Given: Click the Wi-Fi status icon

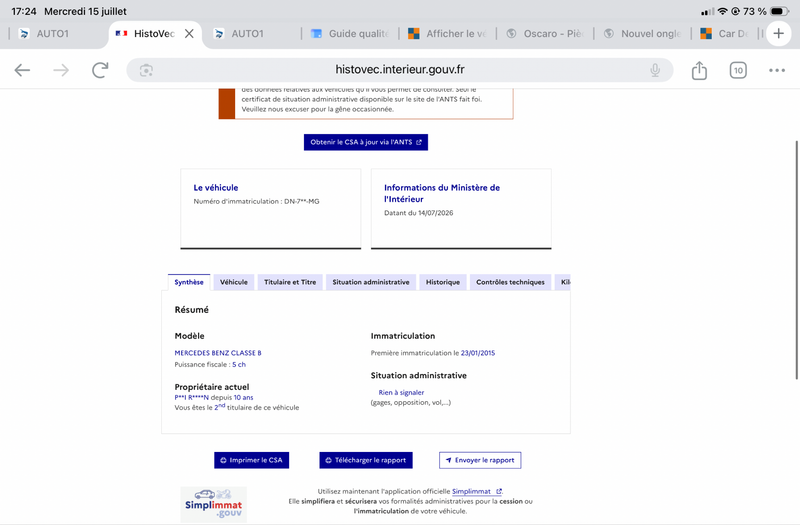Looking at the screenshot, I should (x=722, y=11).
